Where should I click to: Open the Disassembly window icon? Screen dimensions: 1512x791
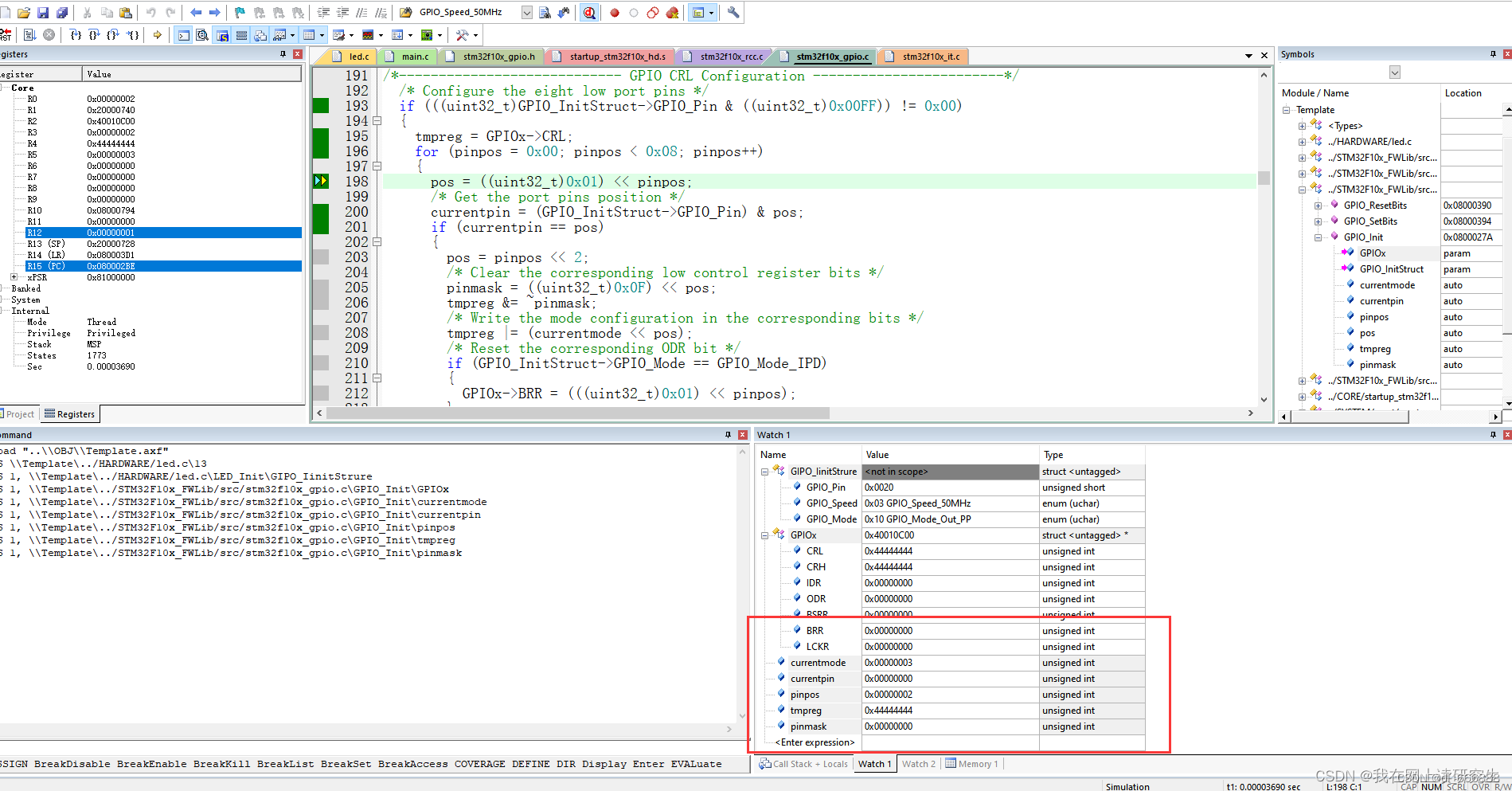[201, 34]
